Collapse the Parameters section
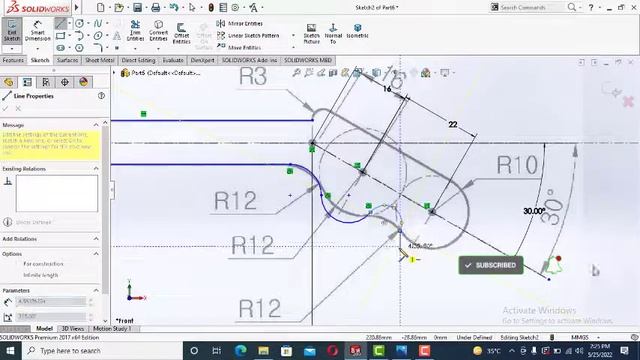640x360 pixels. tap(96, 290)
